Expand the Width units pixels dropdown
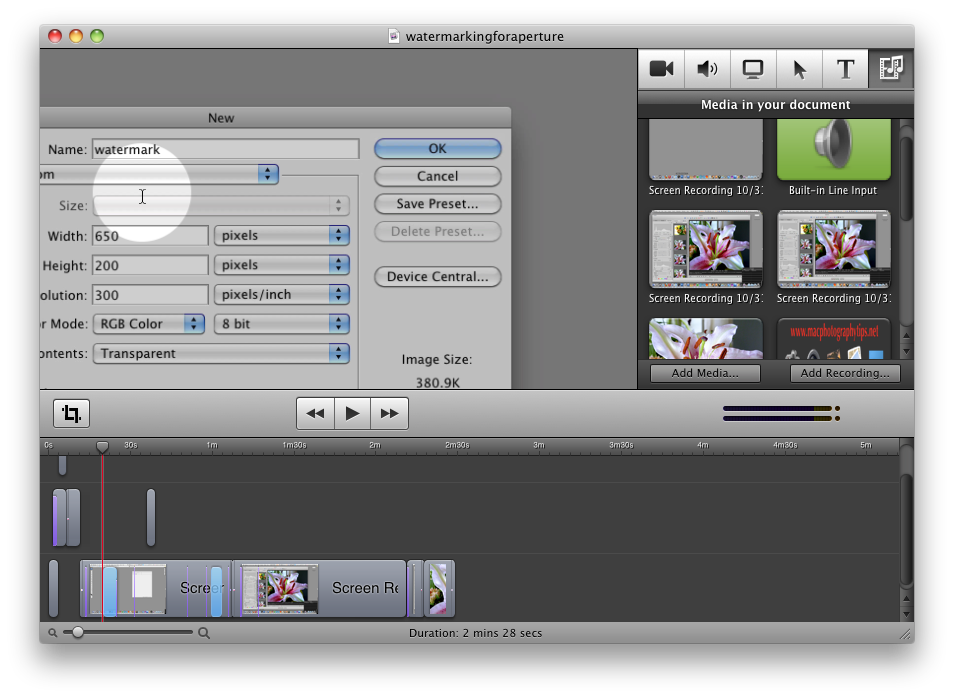Image resolution: width=954 pixels, height=698 pixels. pos(281,236)
